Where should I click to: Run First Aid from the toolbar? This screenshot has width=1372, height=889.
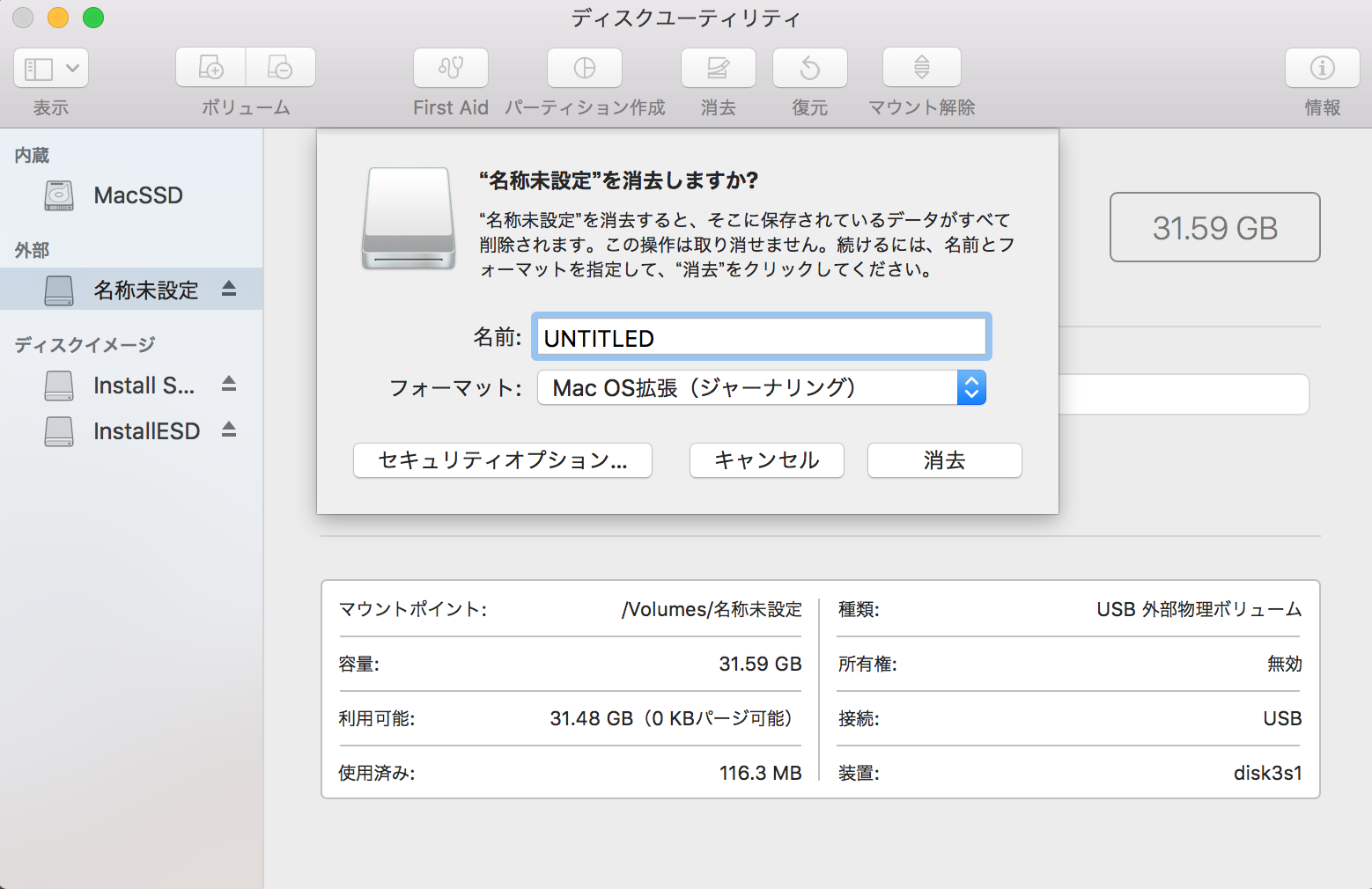pos(450,68)
